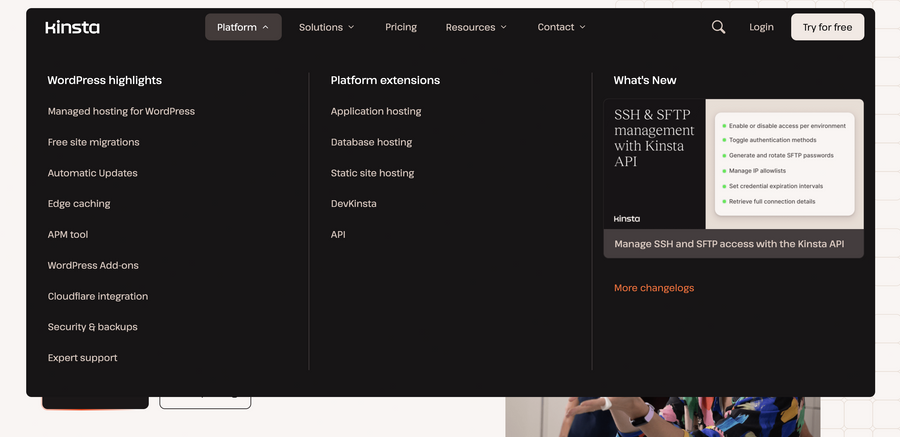Viewport: 900px width, 437px height.
Task: Click the Login link
Action: tap(761, 27)
